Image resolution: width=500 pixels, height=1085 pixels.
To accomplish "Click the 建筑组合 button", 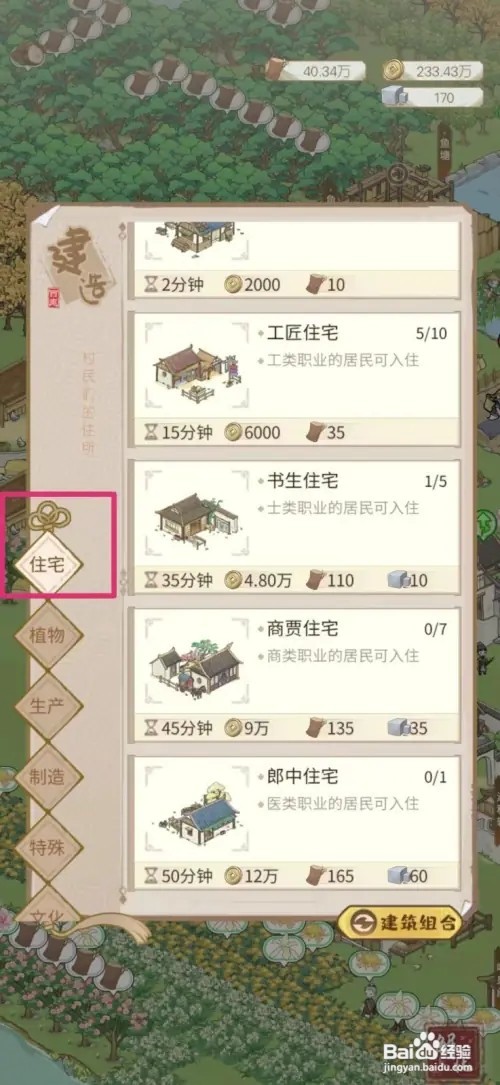I will [x=399, y=923].
